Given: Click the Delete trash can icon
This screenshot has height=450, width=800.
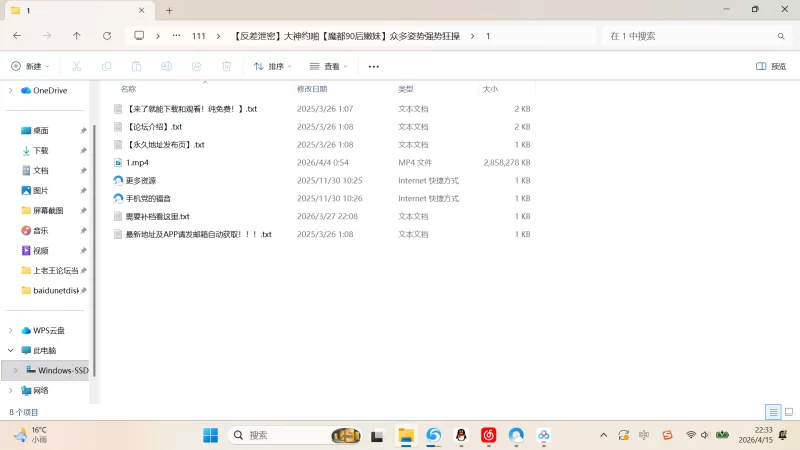Looking at the screenshot, I should tap(227, 66).
